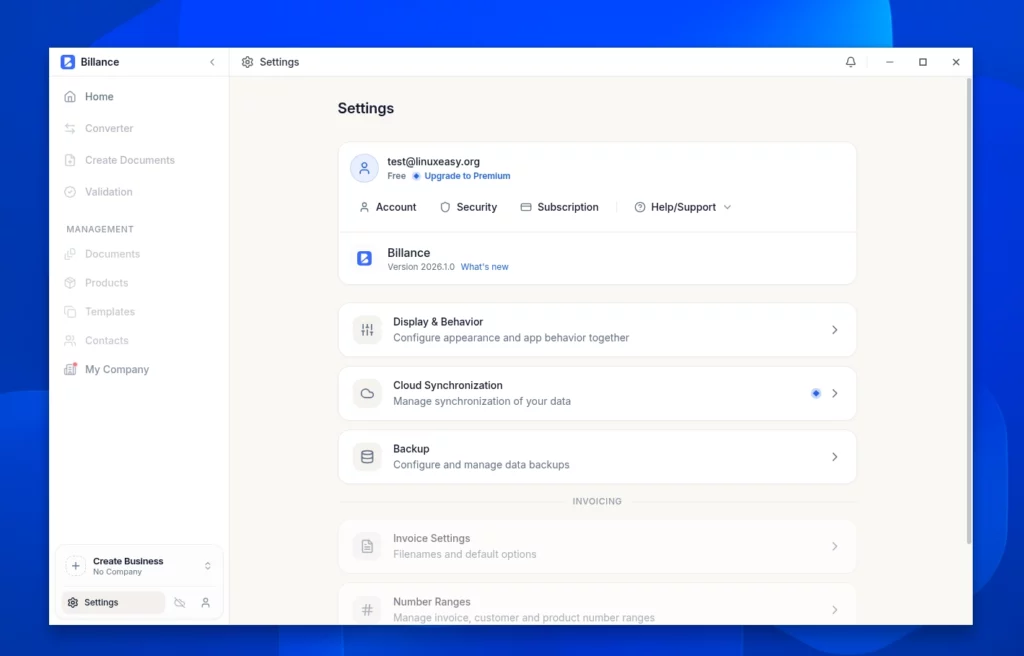Viewport: 1024px width, 656px height.
Task: Open Documents under Management
Action: pos(140,254)
